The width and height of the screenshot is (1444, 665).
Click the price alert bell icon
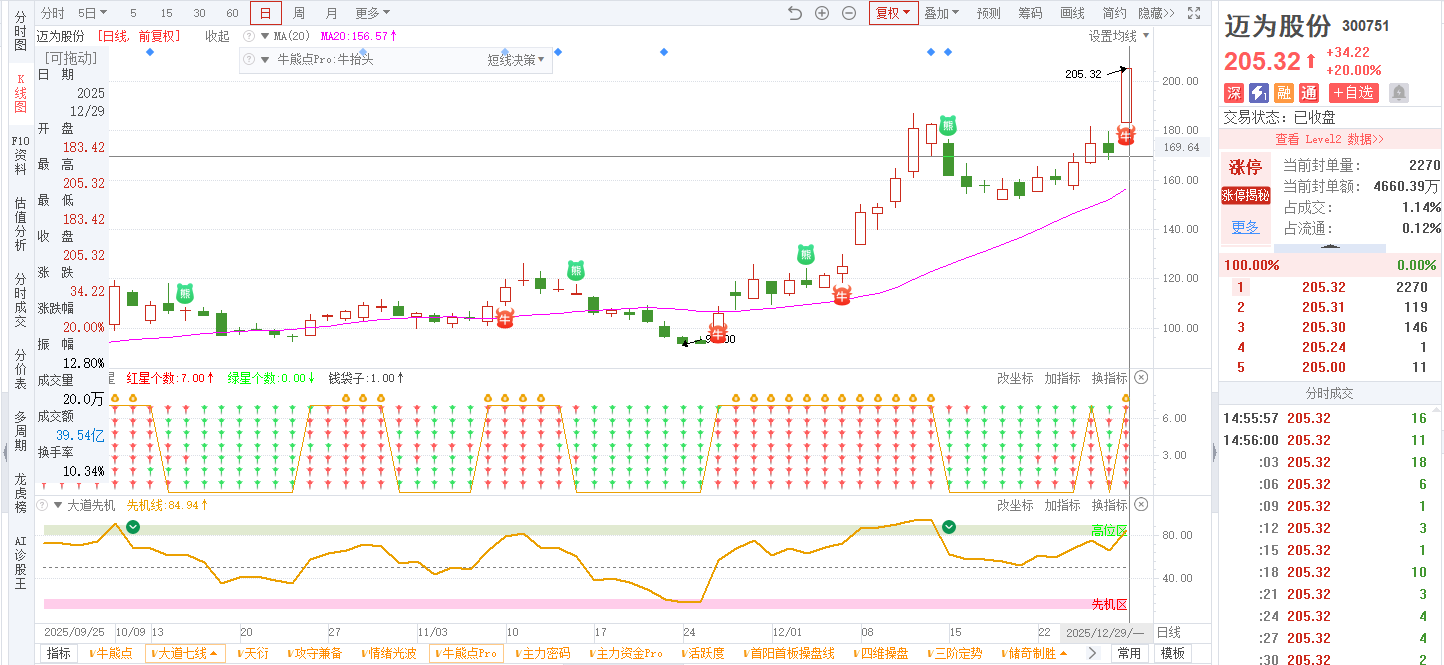point(1399,93)
